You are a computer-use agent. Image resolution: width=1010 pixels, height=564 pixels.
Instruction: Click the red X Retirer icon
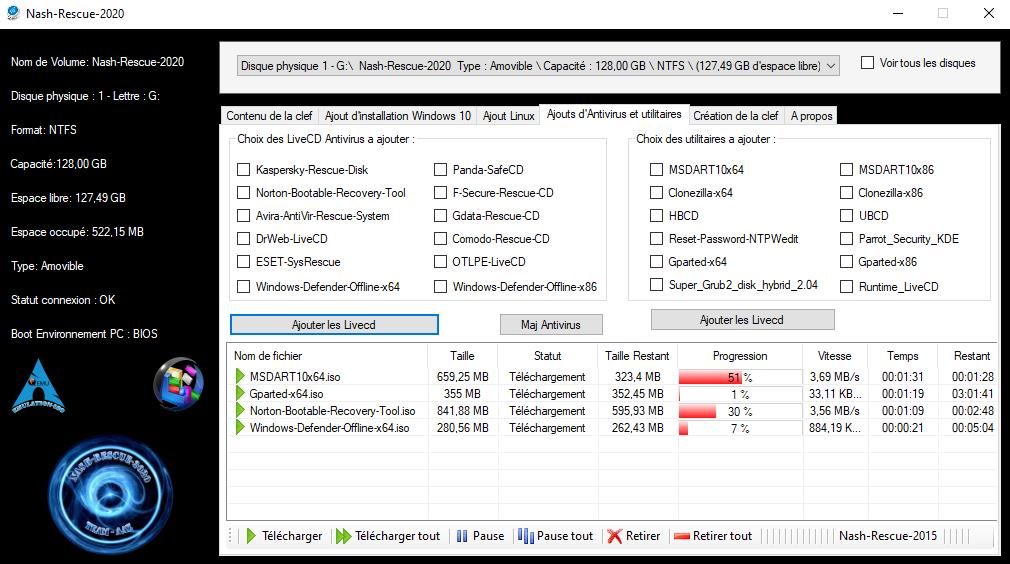pyautogui.click(x=615, y=536)
